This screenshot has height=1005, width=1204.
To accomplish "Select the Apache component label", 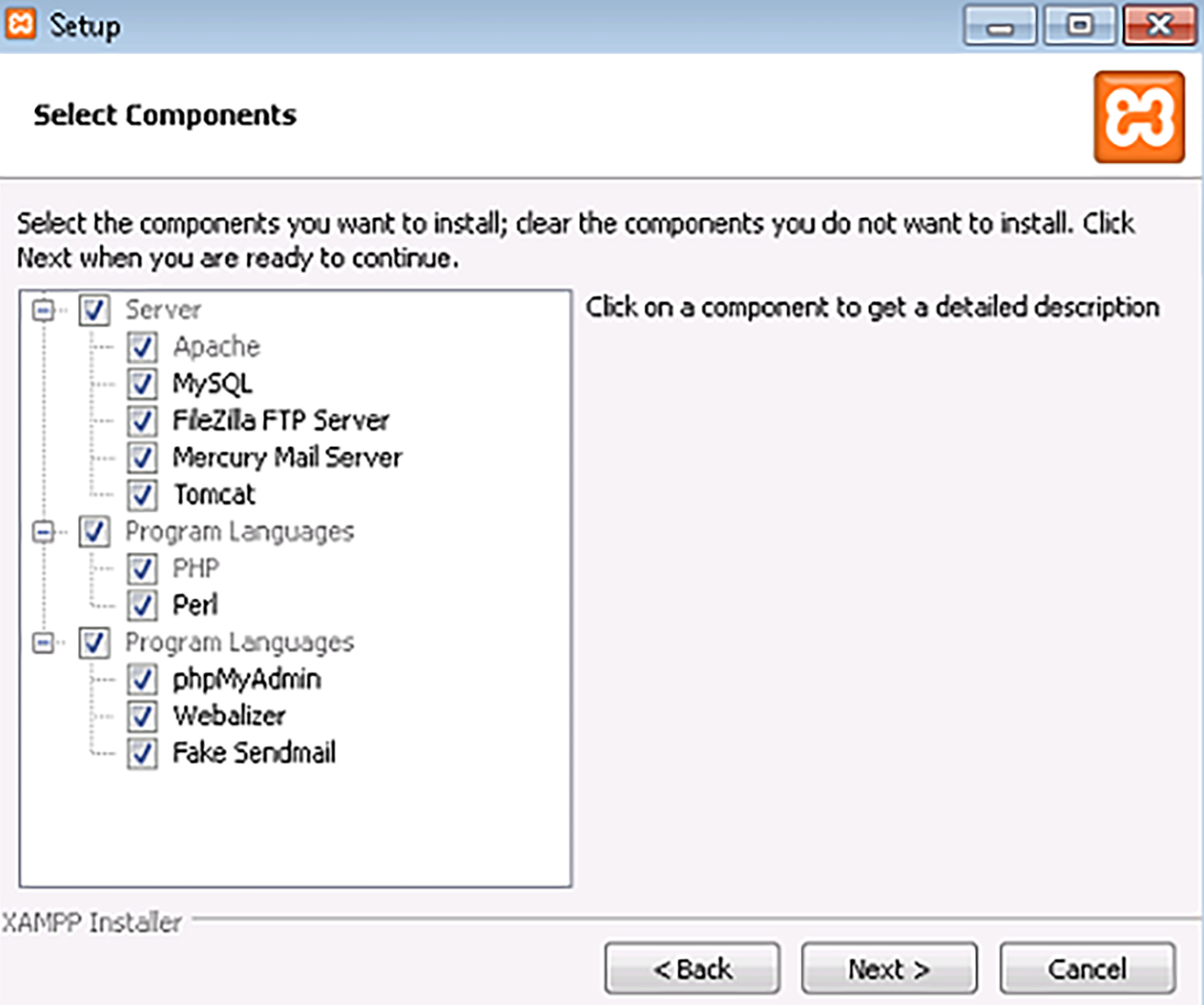I will click(216, 347).
